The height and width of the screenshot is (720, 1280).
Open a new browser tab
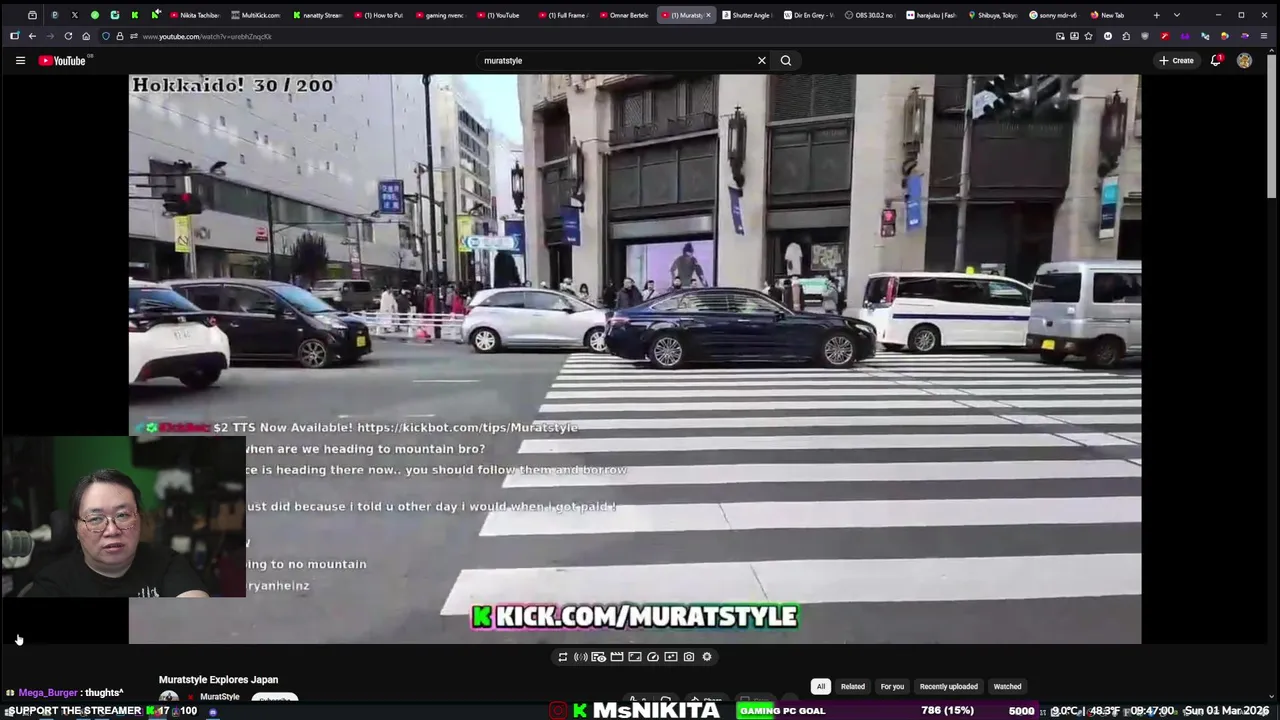tap(1157, 15)
